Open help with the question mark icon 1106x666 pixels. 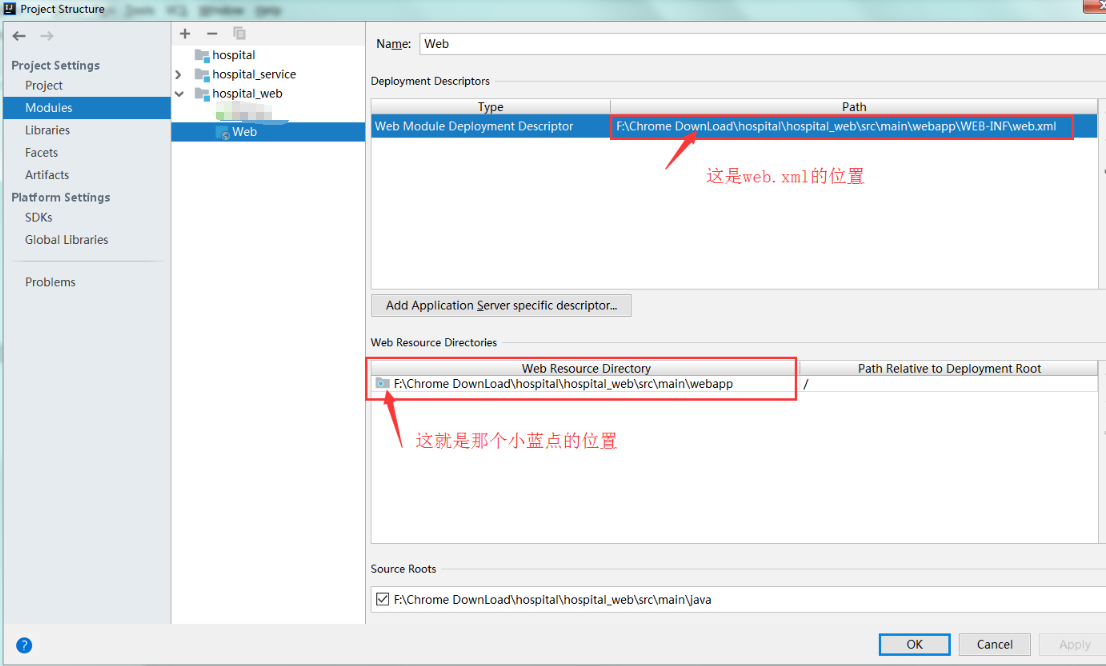[24, 645]
